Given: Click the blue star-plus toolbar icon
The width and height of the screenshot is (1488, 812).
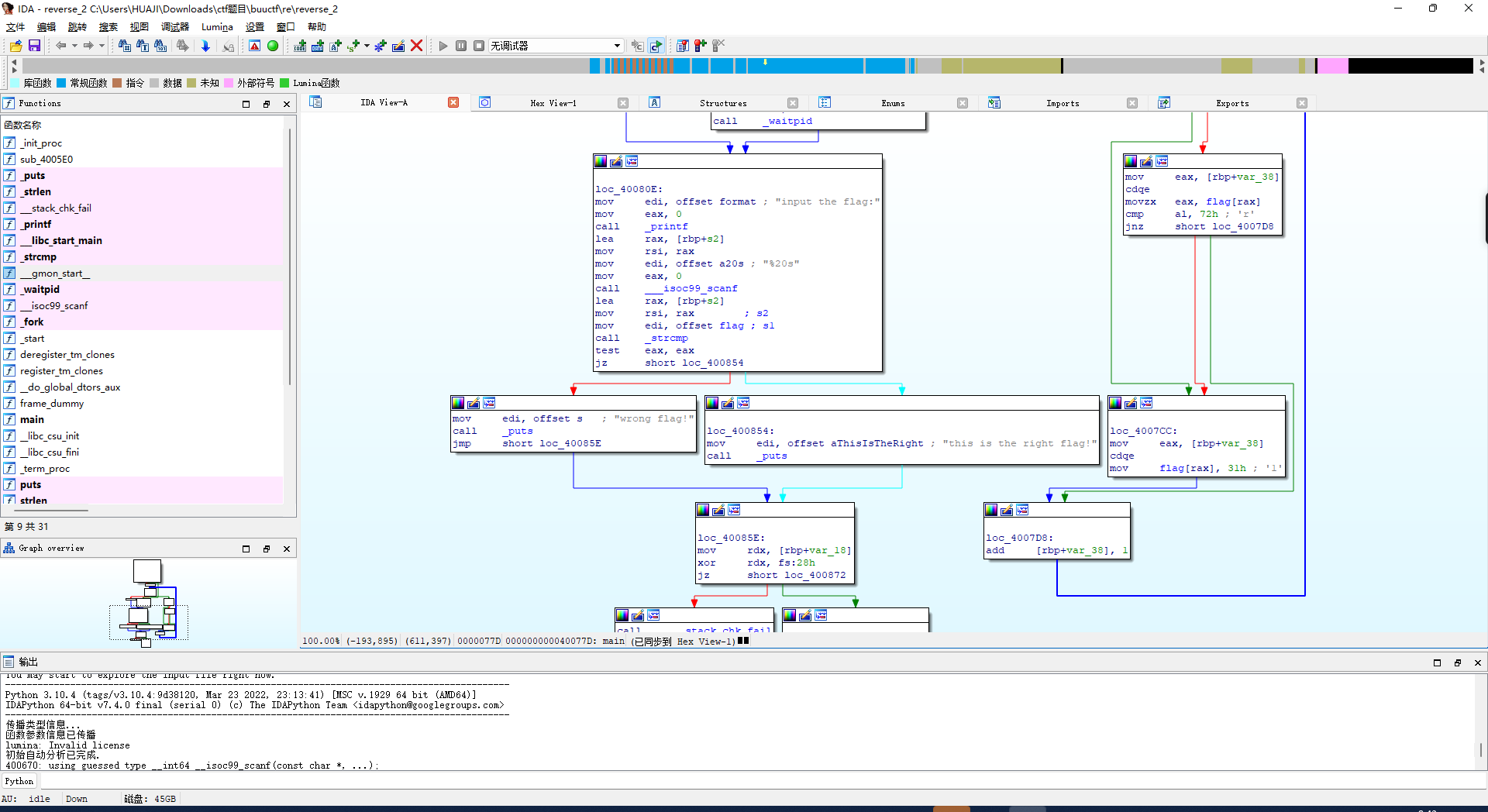Looking at the screenshot, I should click(380, 46).
